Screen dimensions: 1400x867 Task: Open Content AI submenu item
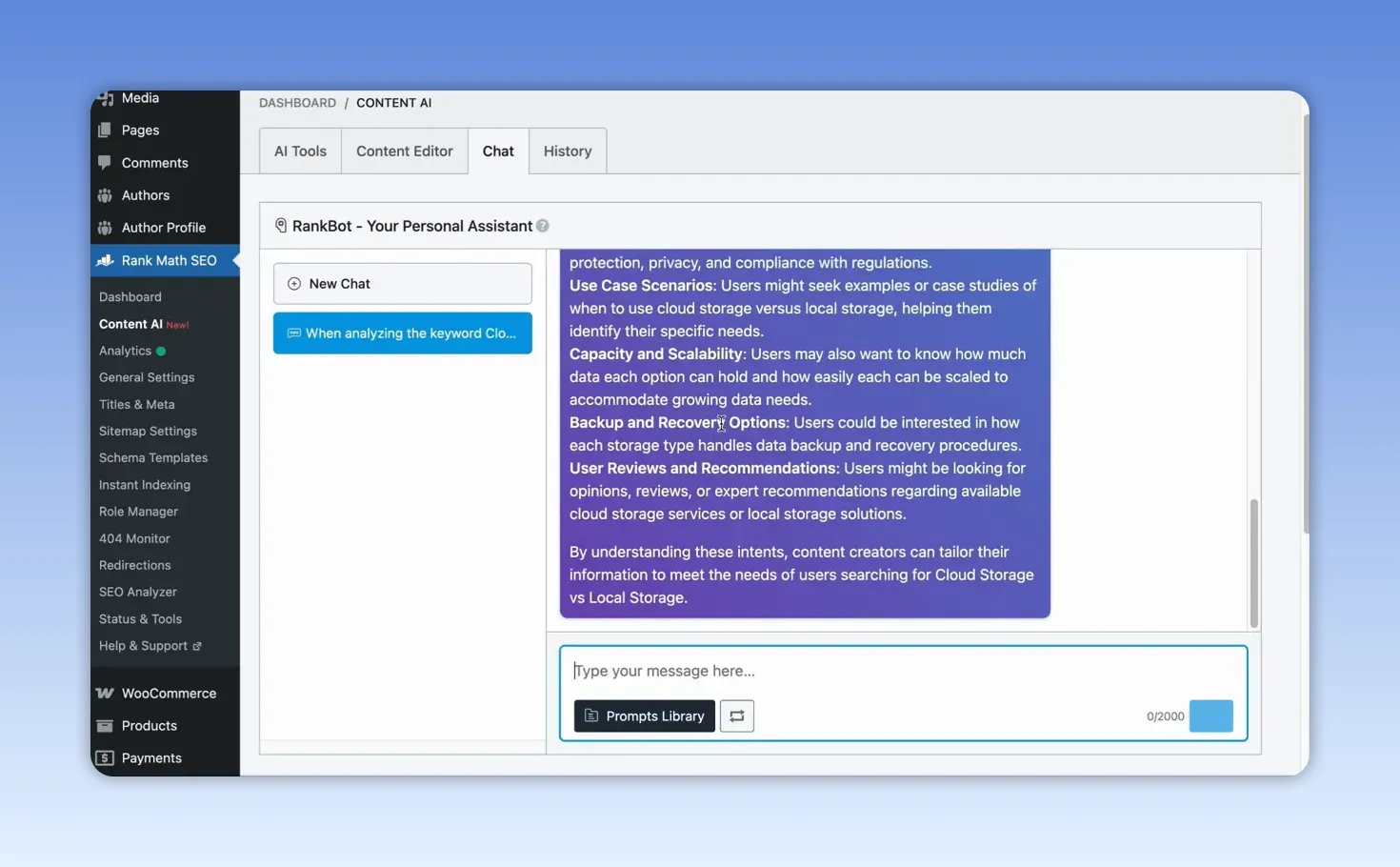click(131, 324)
